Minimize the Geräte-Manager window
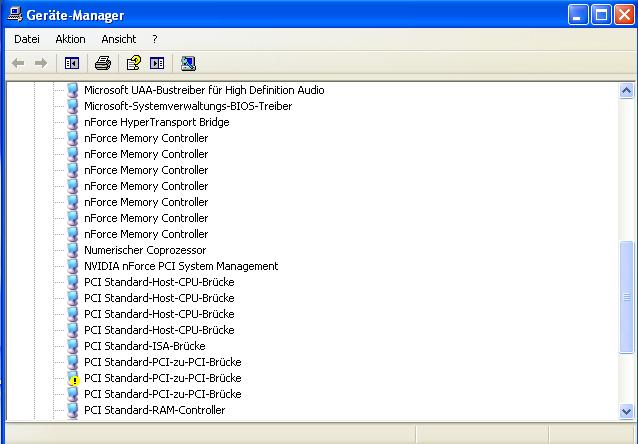 tap(578, 15)
